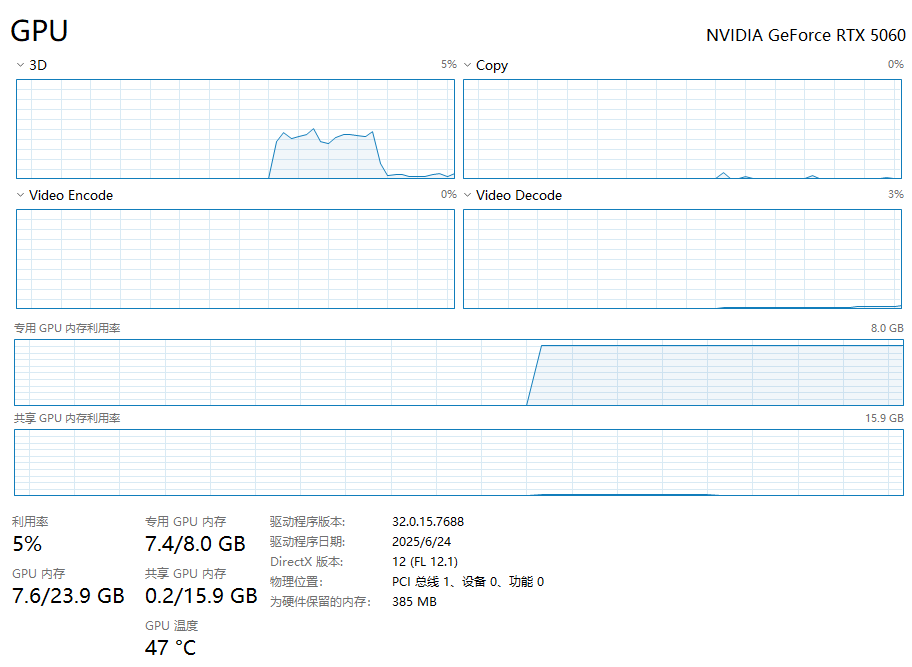Click inside the 3D utilization graph
The width and height of the screenshot is (912, 667).
[x=235, y=128]
